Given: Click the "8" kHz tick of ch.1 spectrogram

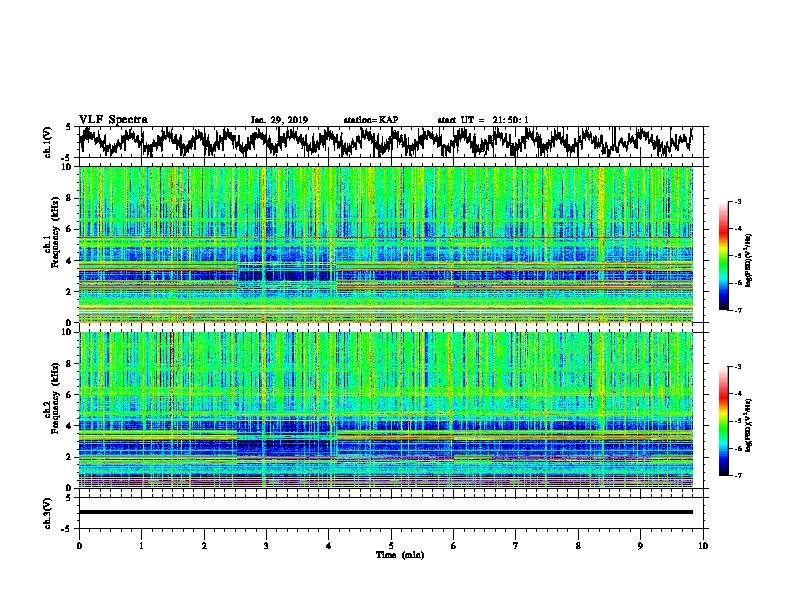Looking at the screenshot, I should click(x=70, y=198).
